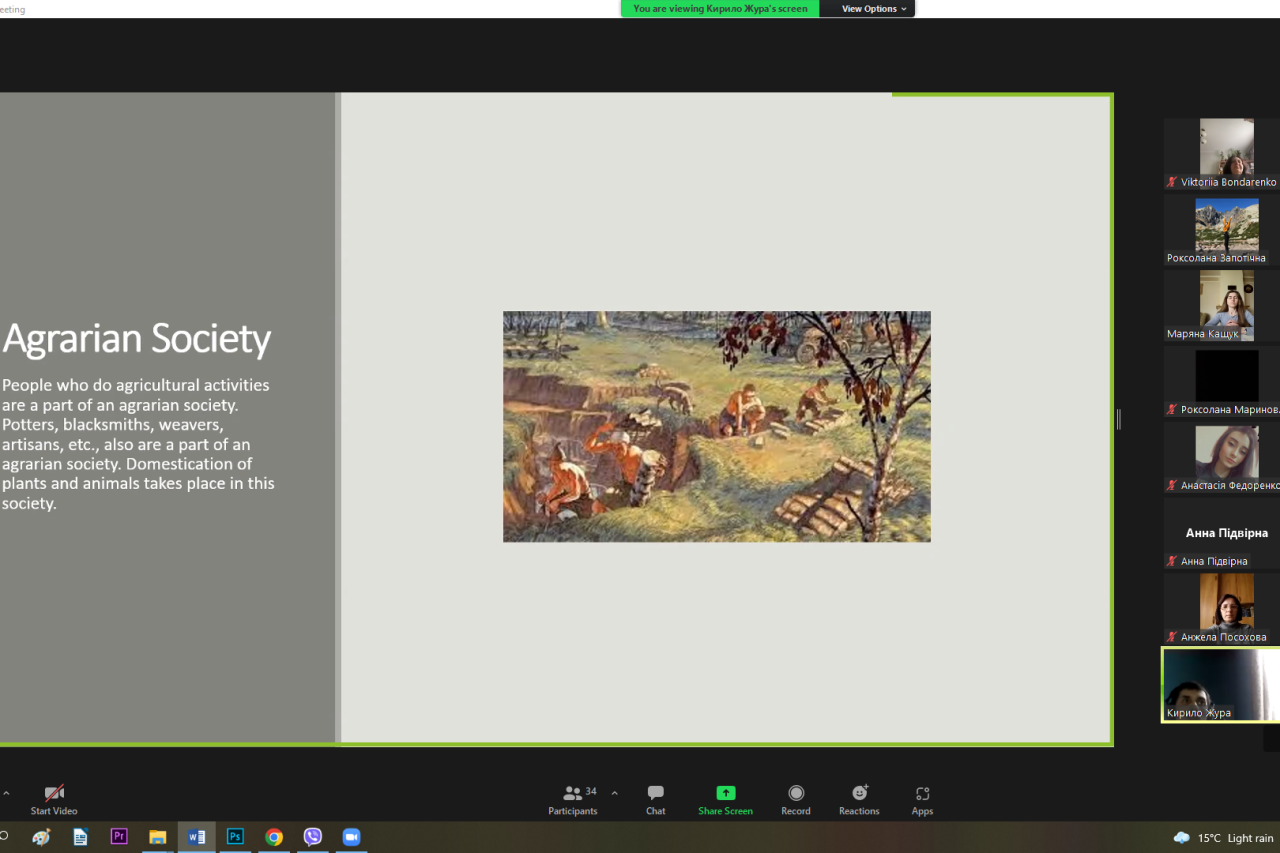1280x853 pixels.
Task: Click Анна Підвірна's muted microphone icon
Action: click(x=1172, y=561)
